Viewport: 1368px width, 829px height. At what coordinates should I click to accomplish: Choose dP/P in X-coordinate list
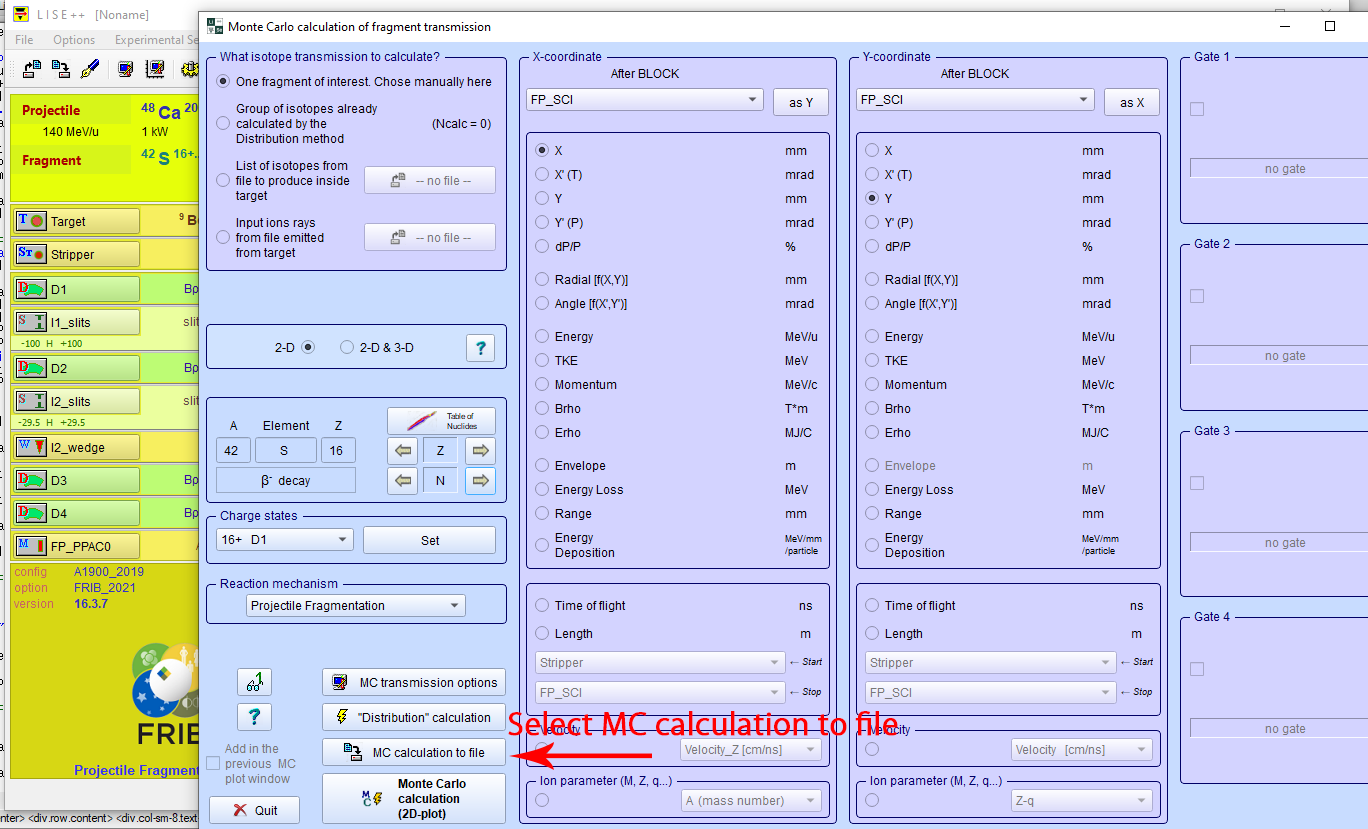pos(543,247)
